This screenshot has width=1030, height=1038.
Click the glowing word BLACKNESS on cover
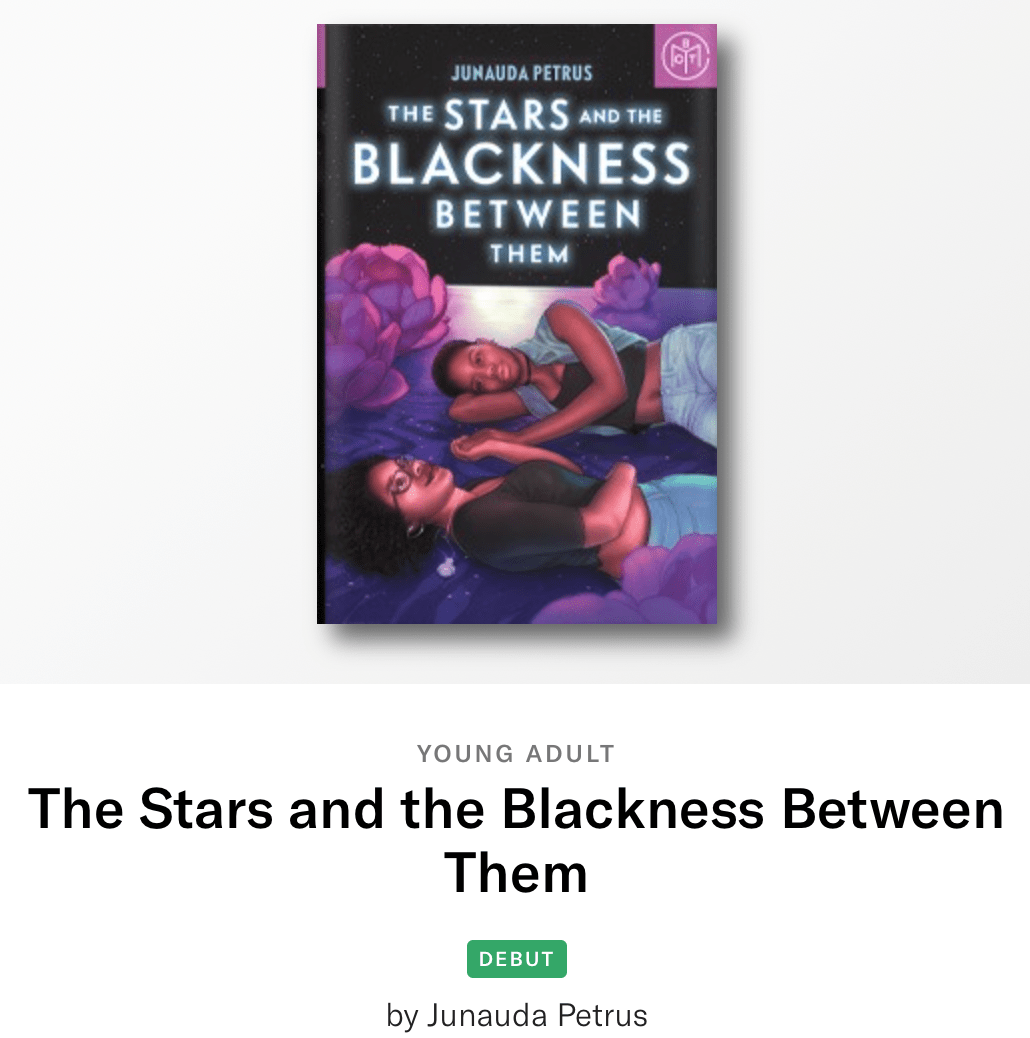521,165
